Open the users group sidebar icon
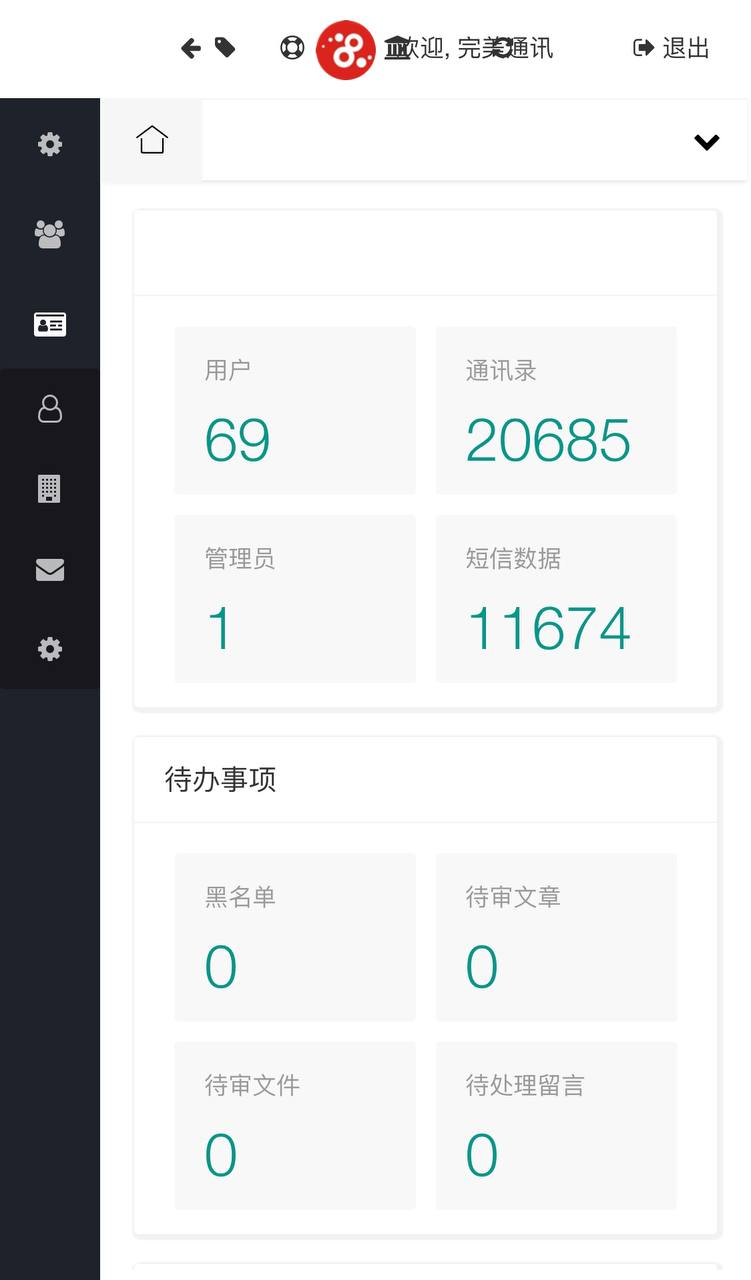 (50, 234)
